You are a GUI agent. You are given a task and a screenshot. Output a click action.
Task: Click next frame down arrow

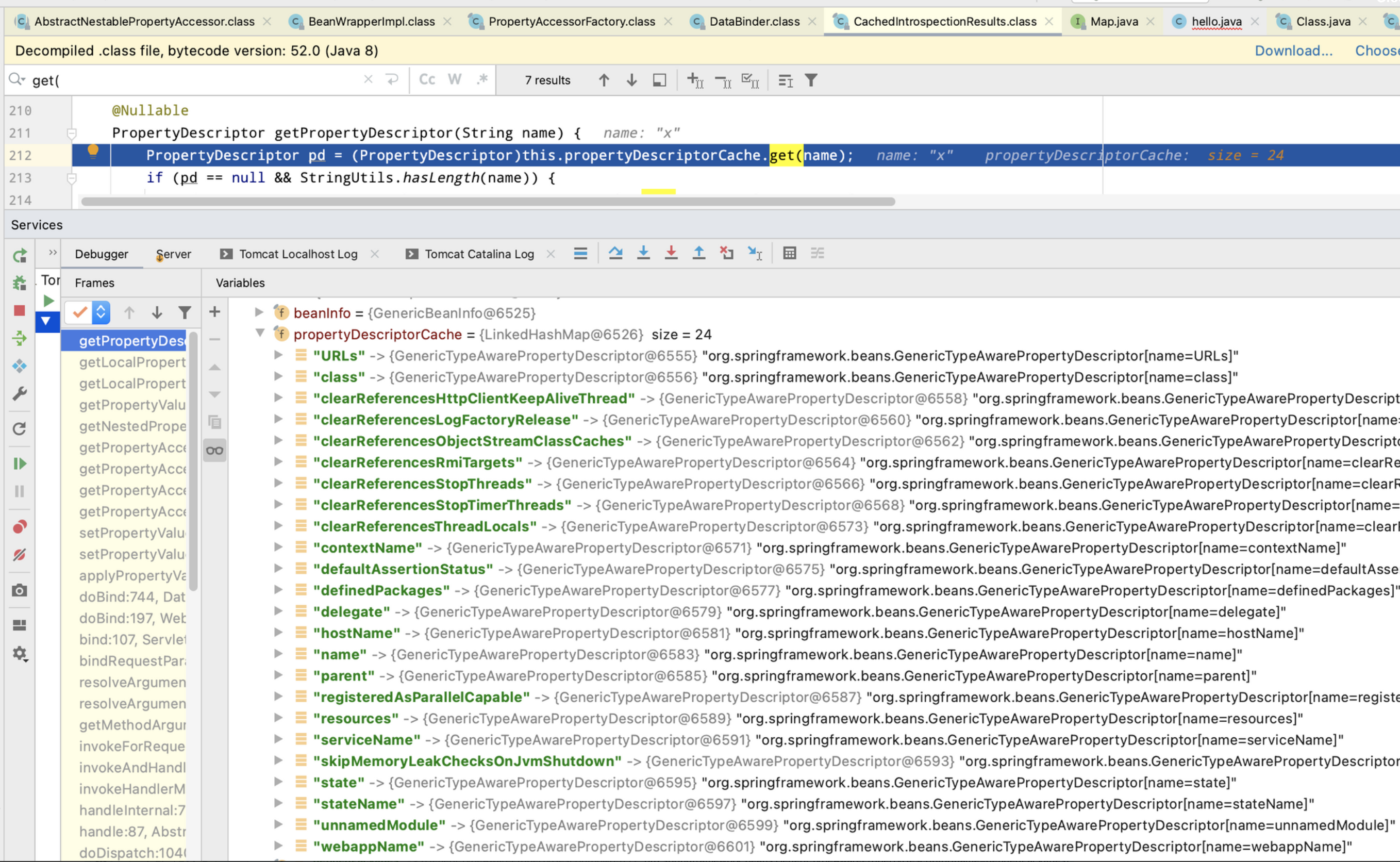pyautogui.click(x=157, y=312)
